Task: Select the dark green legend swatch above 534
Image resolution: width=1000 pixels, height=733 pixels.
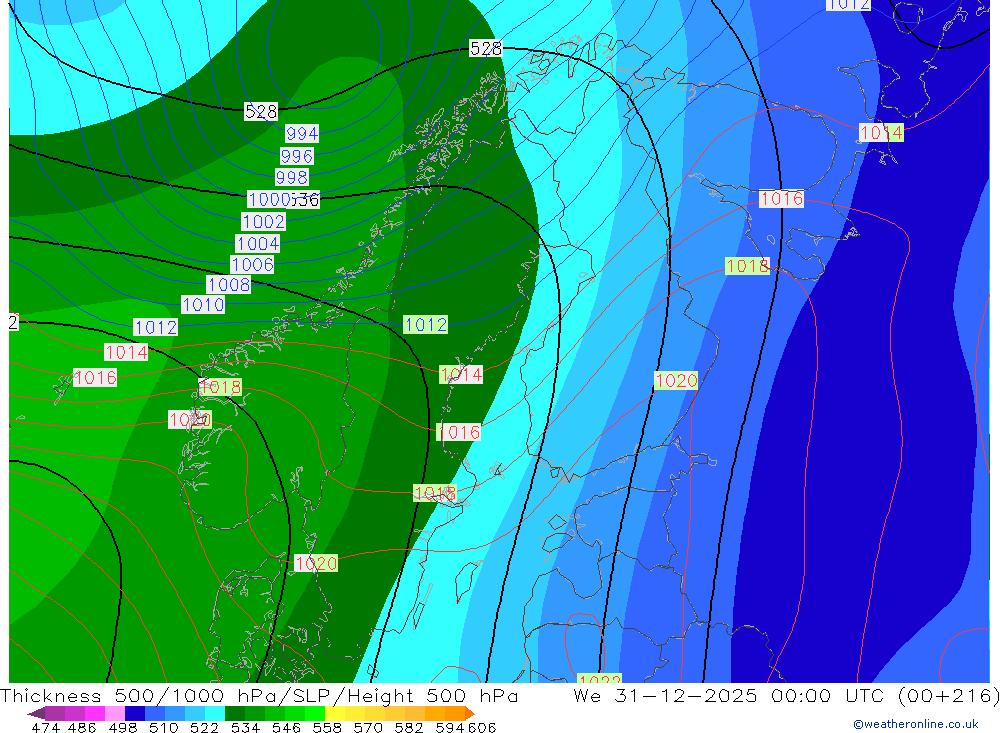Action: [235, 713]
